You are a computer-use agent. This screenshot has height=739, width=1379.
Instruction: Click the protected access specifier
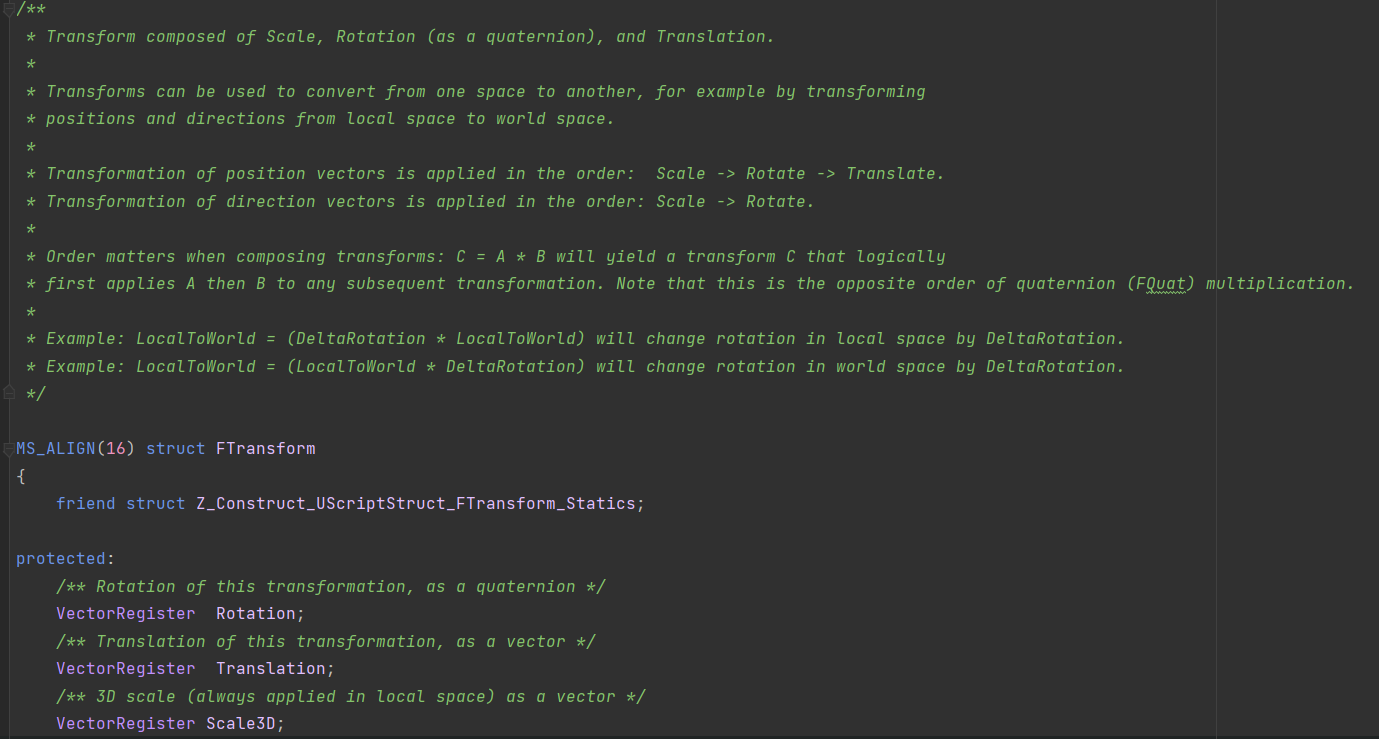click(x=60, y=559)
